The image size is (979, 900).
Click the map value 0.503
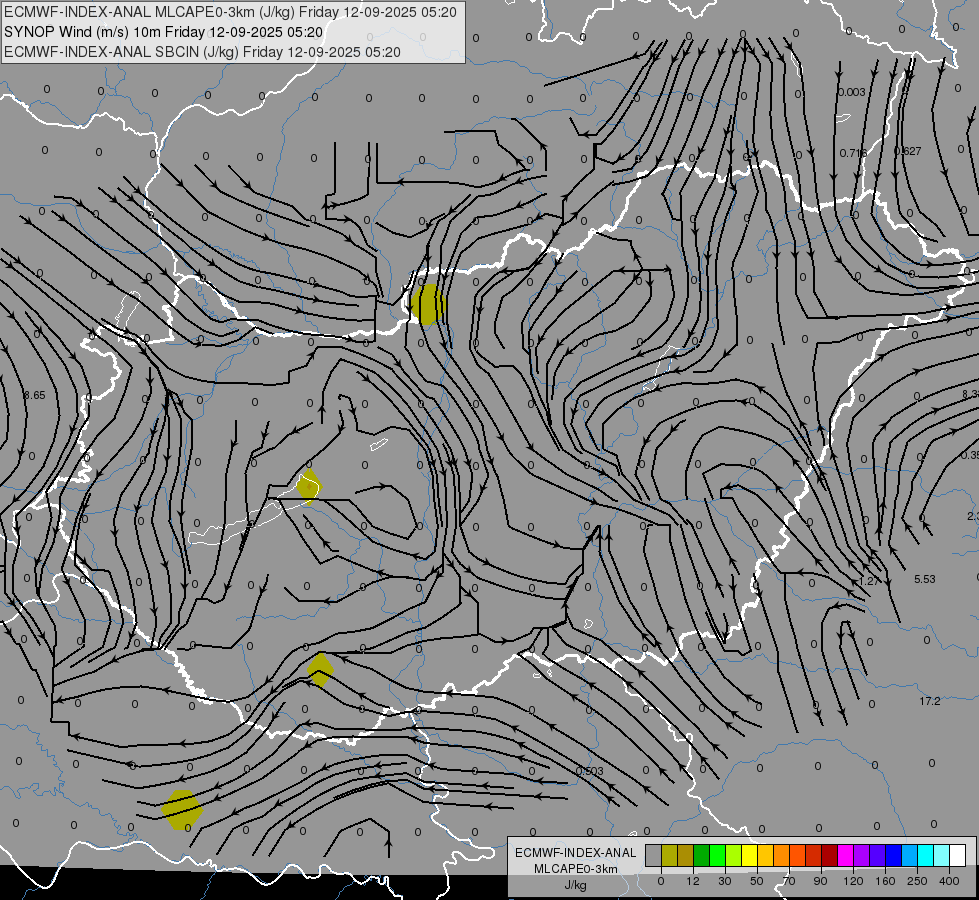[x=590, y=771]
